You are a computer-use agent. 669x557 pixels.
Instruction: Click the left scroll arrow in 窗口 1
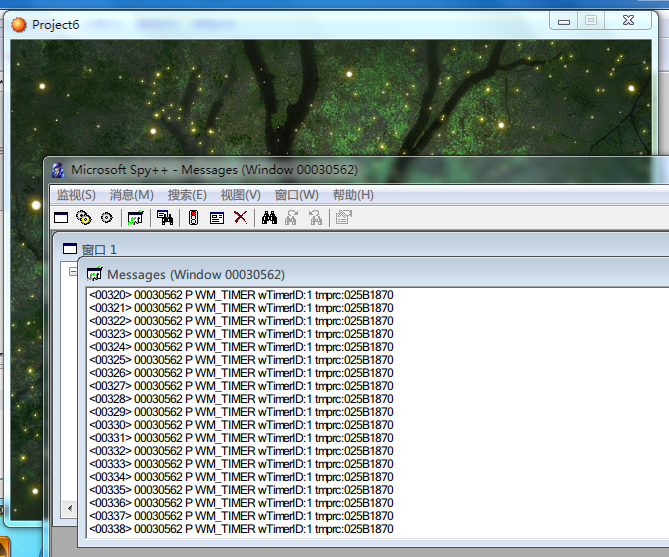tap(70, 508)
